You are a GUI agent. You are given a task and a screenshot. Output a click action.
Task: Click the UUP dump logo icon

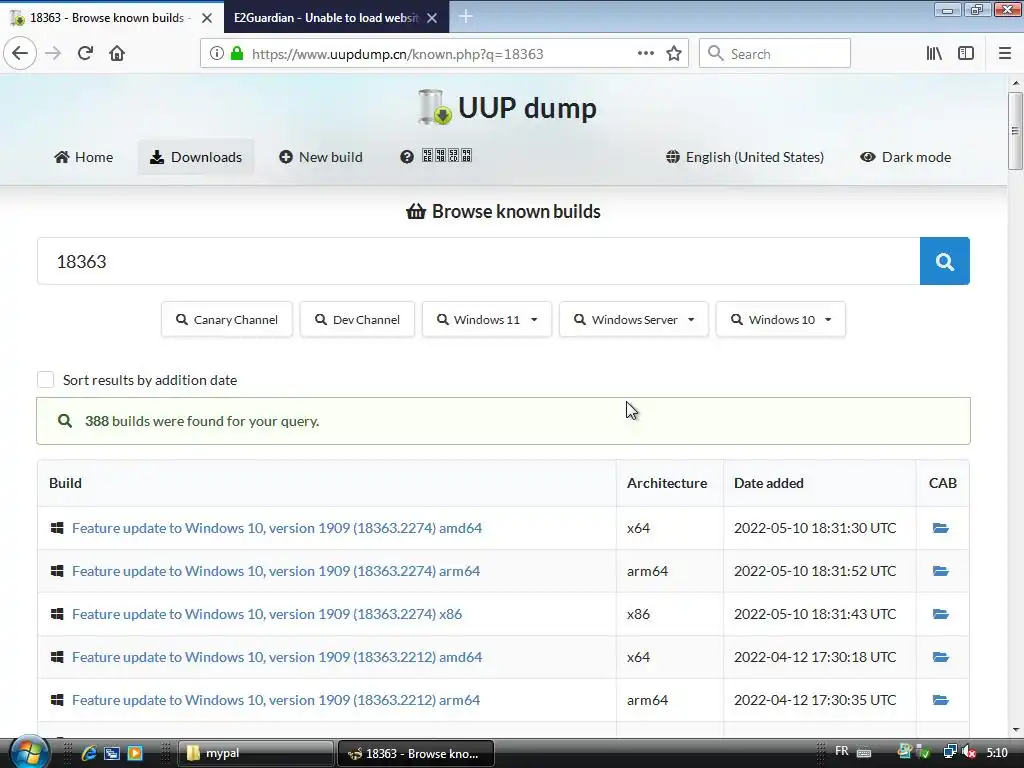(x=434, y=107)
